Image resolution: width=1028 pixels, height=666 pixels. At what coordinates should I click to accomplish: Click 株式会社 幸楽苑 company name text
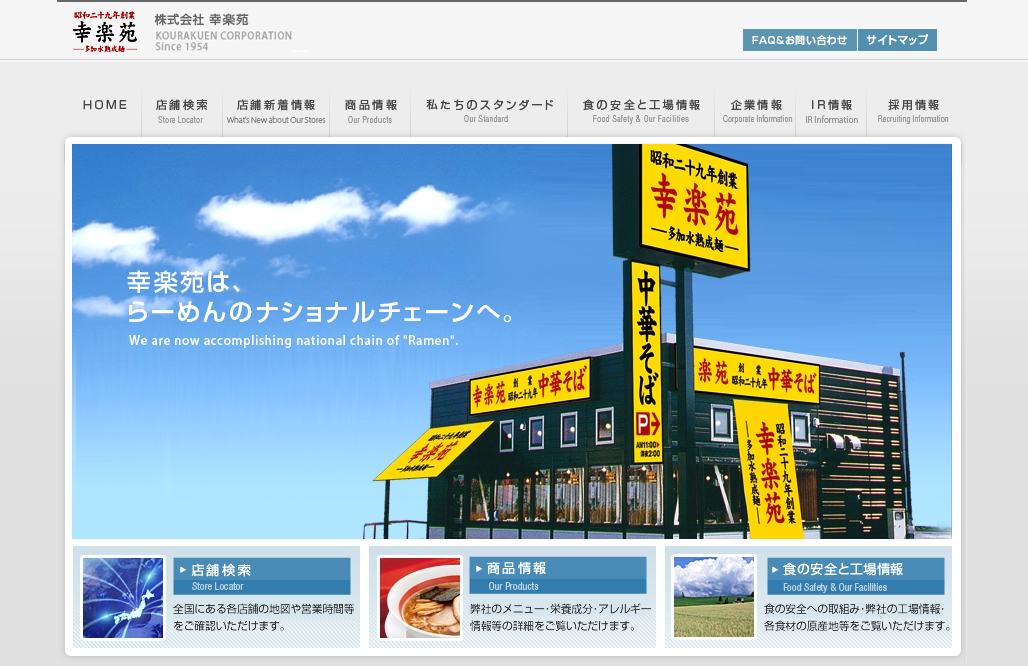(201, 20)
